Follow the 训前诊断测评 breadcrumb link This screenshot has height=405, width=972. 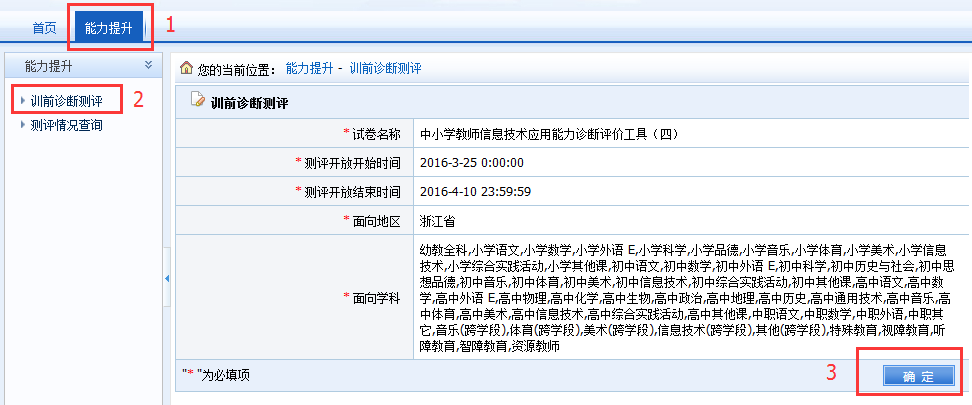point(386,68)
